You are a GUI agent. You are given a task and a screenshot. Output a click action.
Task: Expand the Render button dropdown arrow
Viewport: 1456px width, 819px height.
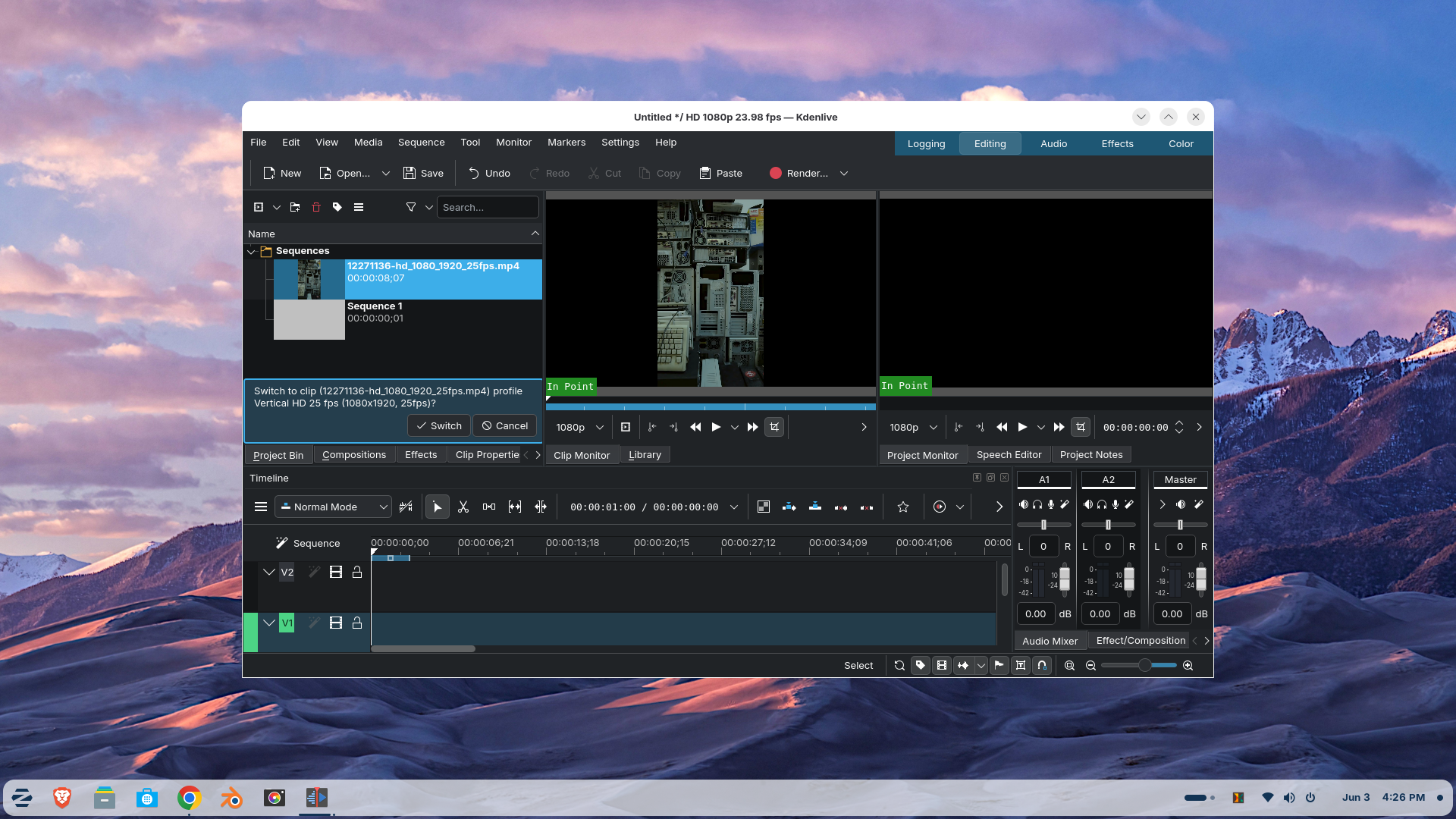tap(844, 173)
